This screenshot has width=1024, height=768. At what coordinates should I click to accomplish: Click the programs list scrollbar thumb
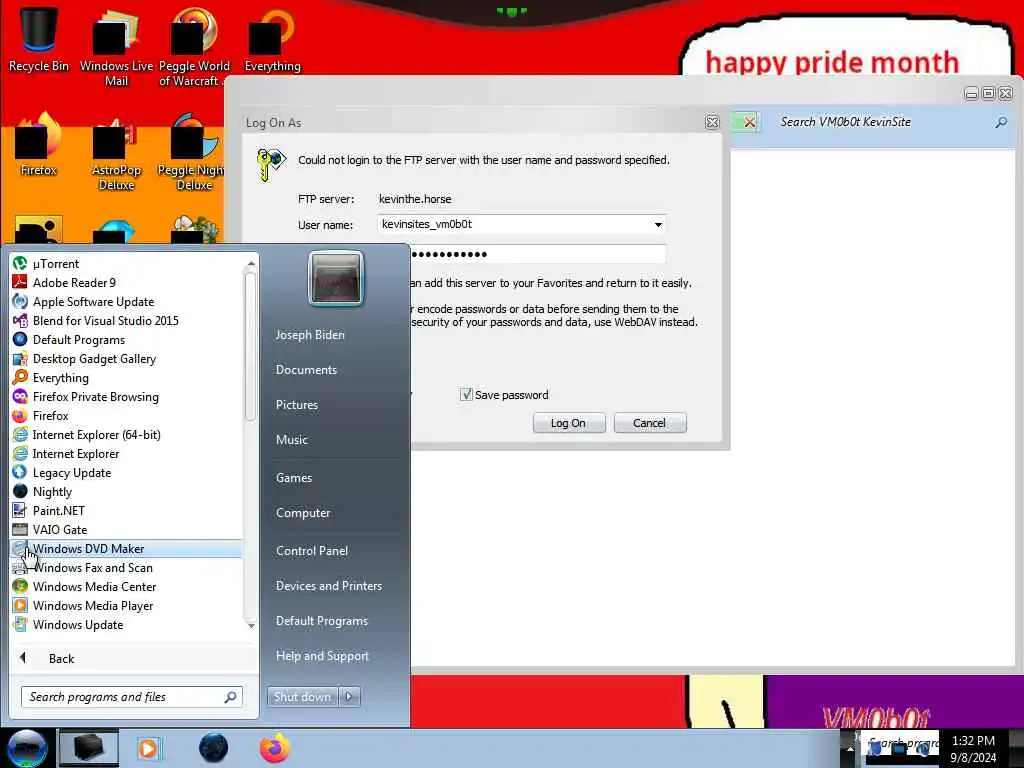[x=250, y=346]
